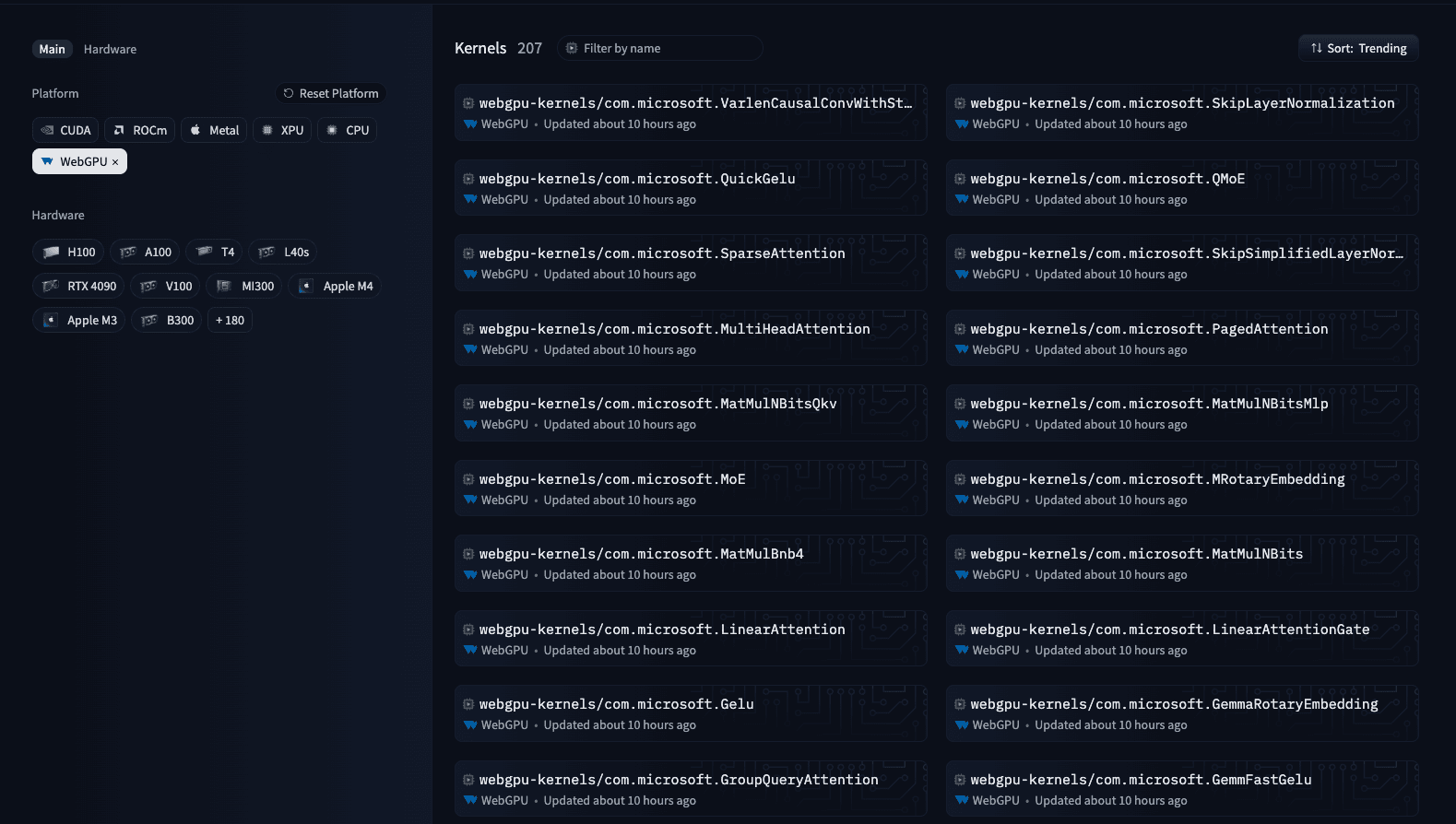This screenshot has height=824, width=1456.
Task: Click kernel icon beside QMoE title
Action: (x=960, y=179)
